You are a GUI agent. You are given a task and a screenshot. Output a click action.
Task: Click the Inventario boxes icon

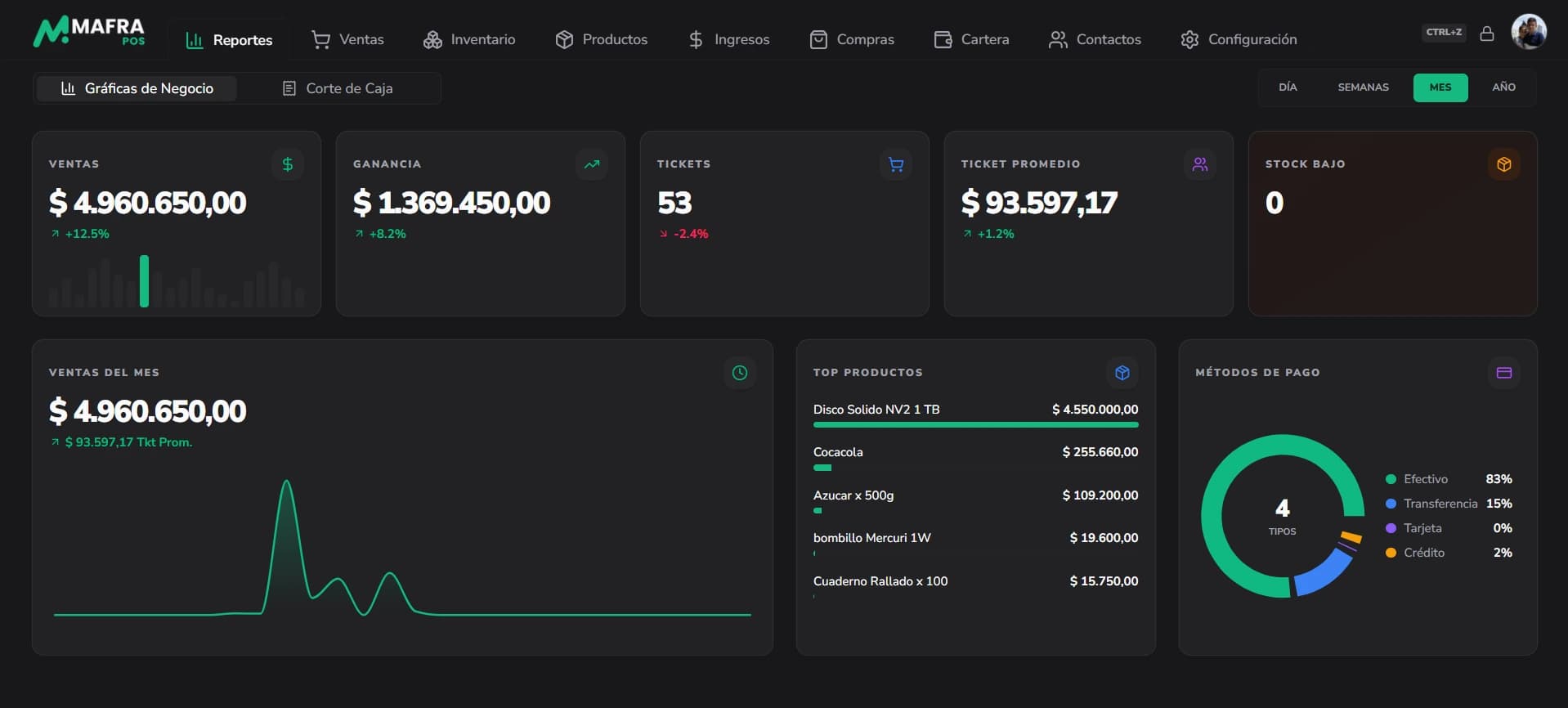click(432, 39)
